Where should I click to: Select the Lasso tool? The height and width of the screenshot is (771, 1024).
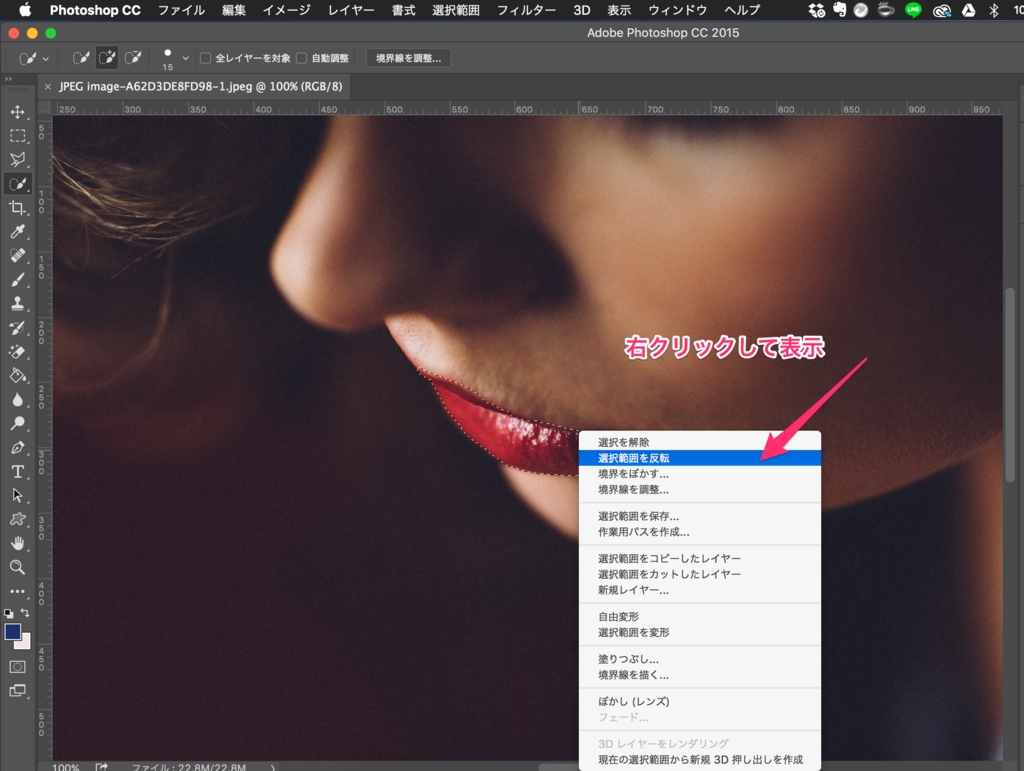[x=18, y=159]
